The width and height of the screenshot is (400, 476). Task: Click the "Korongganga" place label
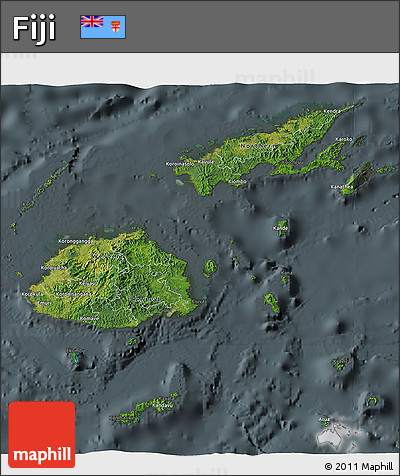(76, 241)
